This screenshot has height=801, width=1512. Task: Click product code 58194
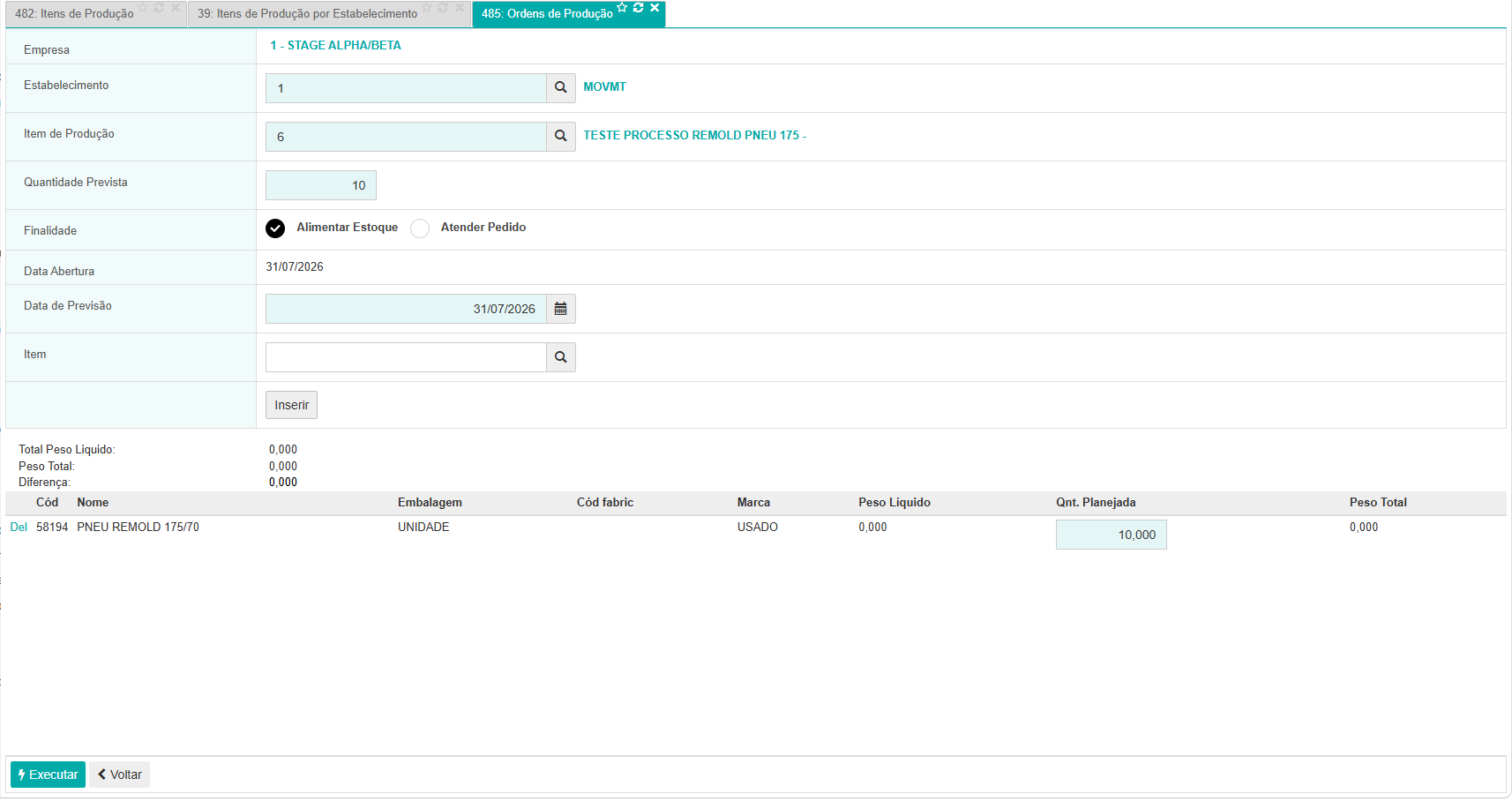pyautogui.click(x=52, y=527)
